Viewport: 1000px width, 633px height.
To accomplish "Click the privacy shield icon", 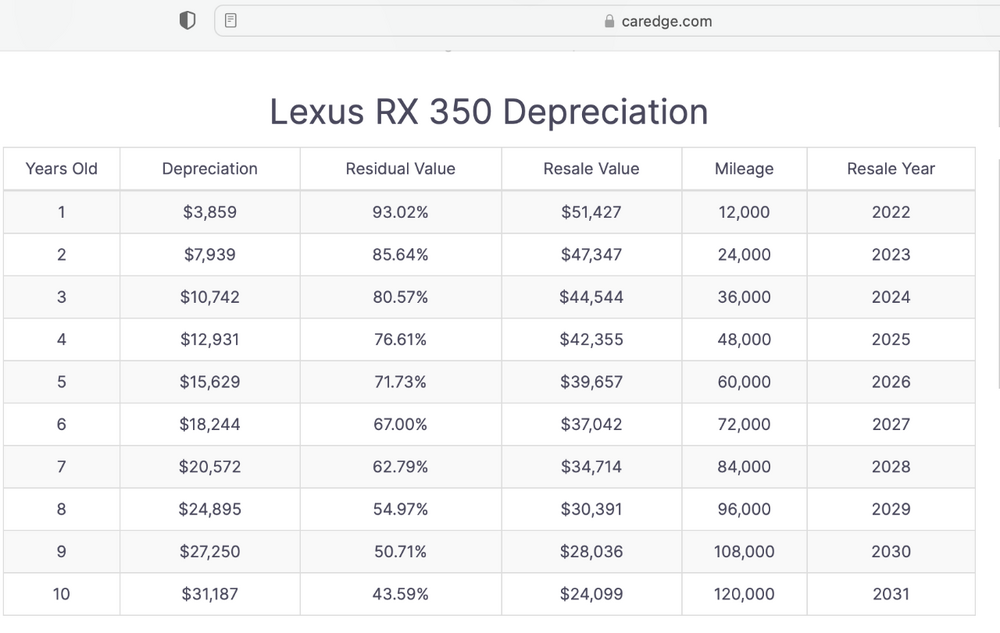I will [x=187, y=21].
